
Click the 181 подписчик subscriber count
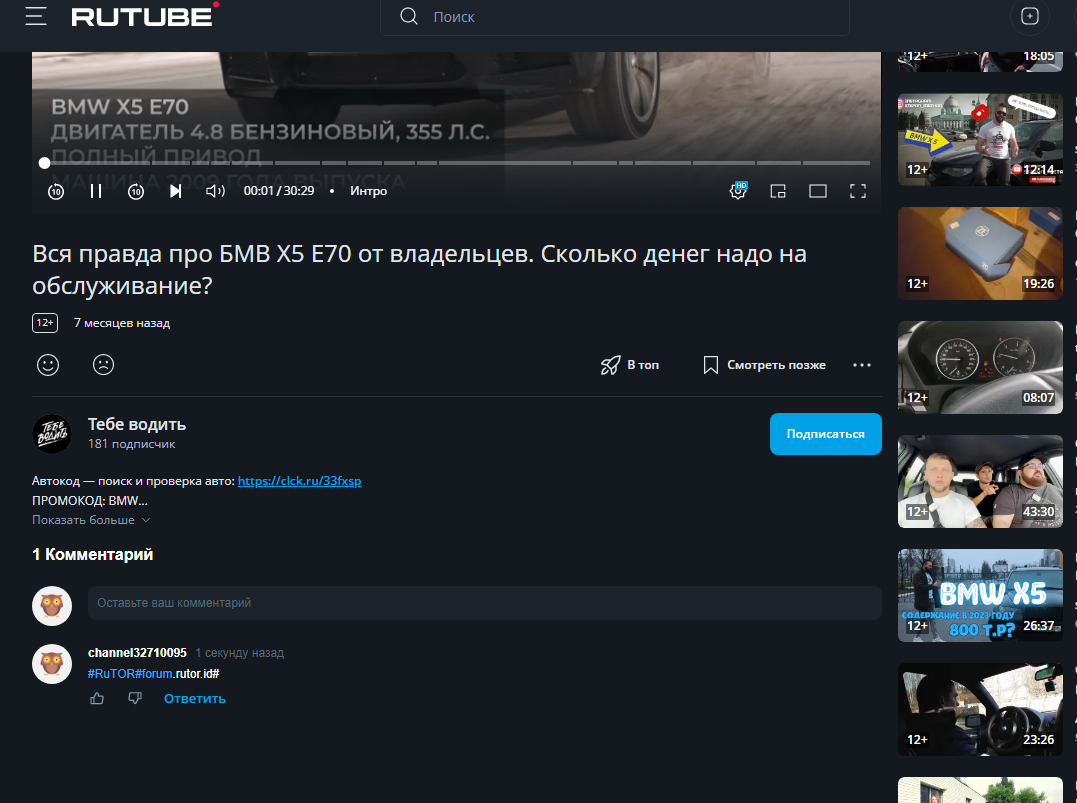[x=131, y=444]
